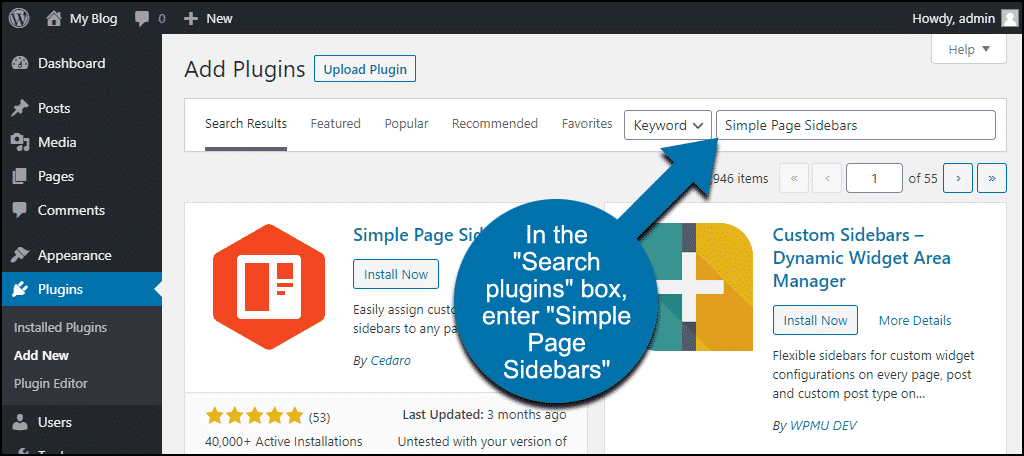The width and height of the screenshot is (1024, 456).
Task: Install the Custom Sidebars plugin
Action: tap(815, 321)
